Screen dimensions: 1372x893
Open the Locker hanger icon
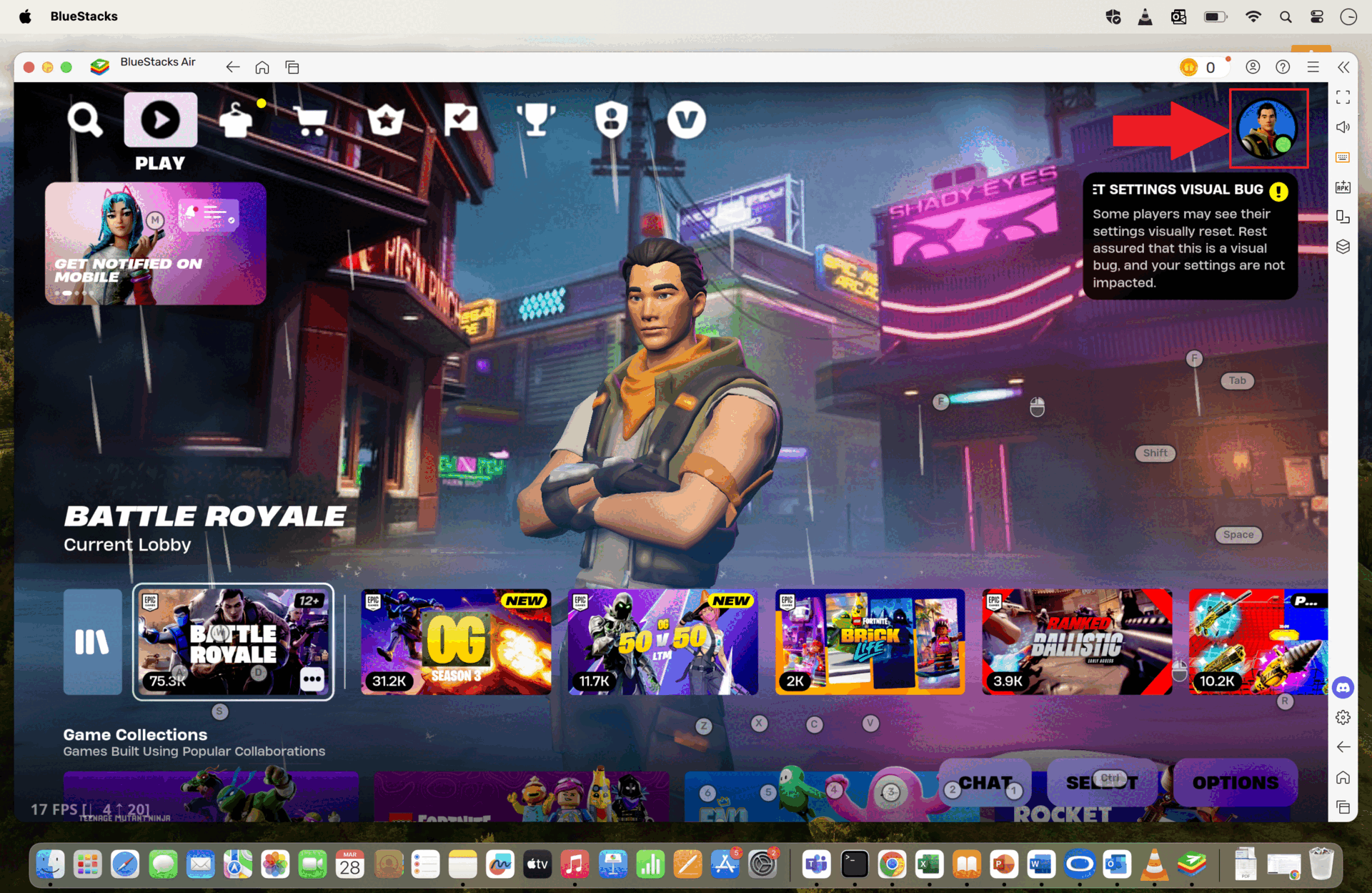tap(236, 120)
